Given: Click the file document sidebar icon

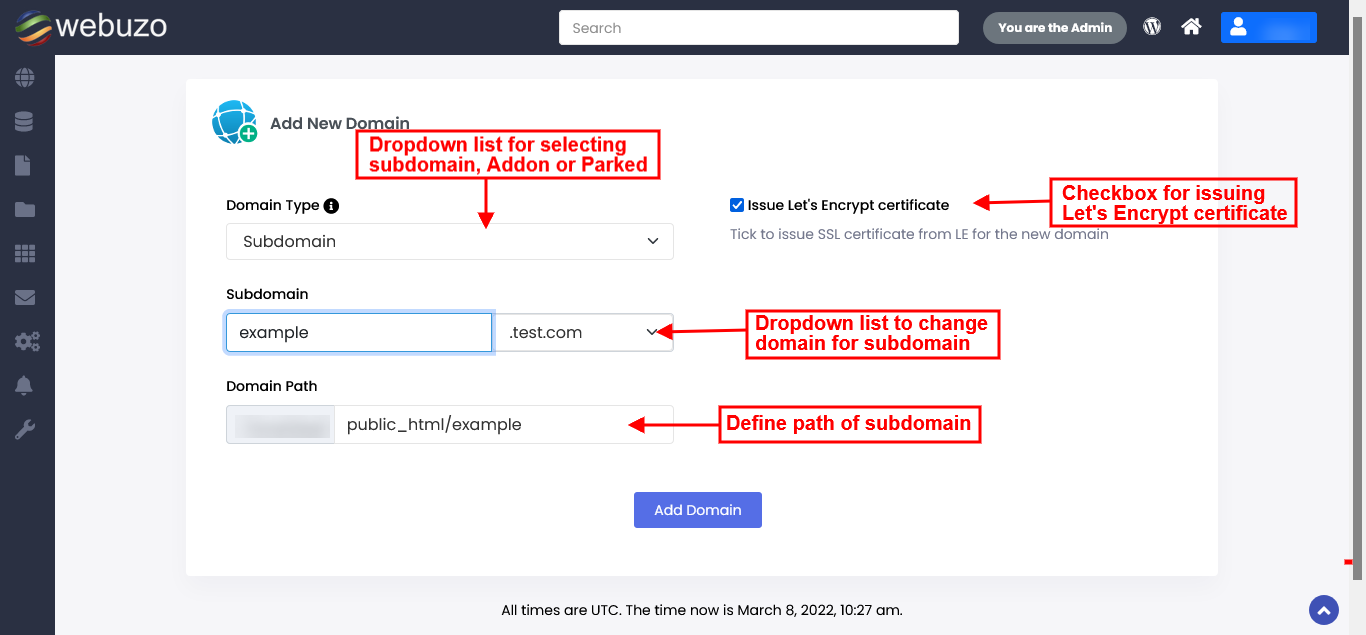Looking at the screenshot, I should (x=25, y=166).
